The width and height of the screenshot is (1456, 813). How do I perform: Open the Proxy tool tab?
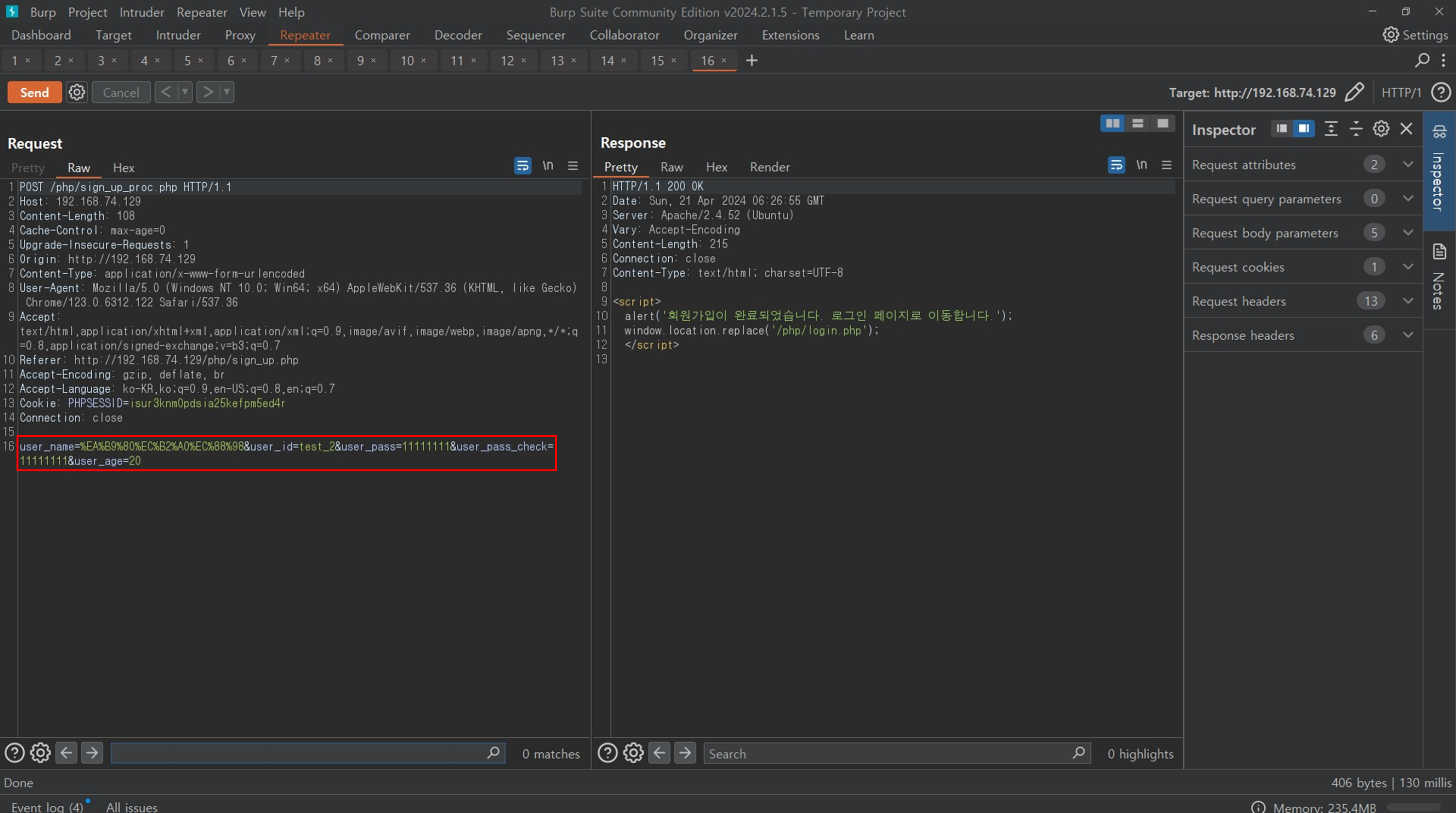[x=240, y=35]
